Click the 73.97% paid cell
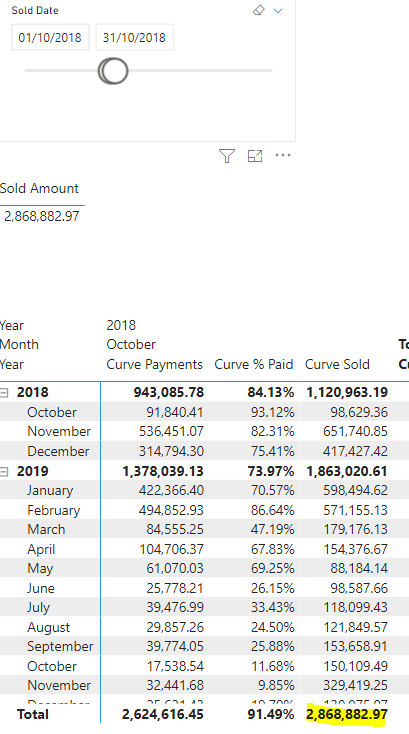Screen dimensions: 409x734 click(270, 471)
